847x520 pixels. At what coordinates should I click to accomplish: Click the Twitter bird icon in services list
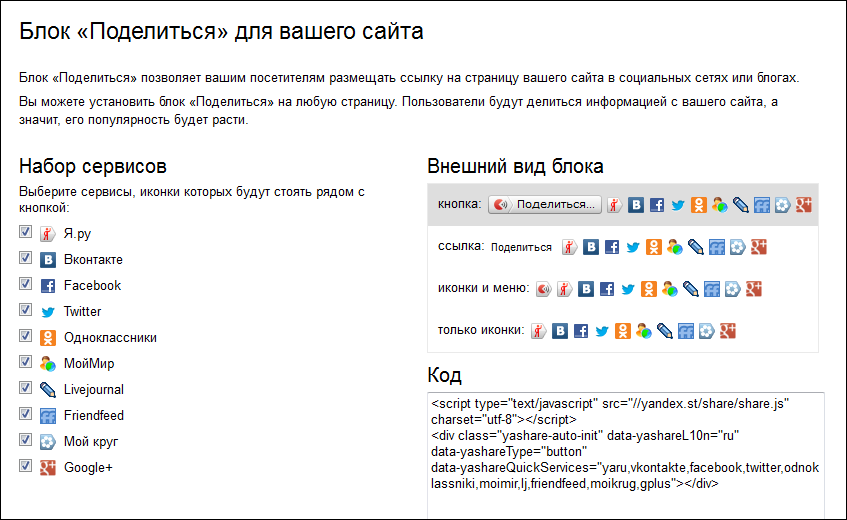coord(48,312)
